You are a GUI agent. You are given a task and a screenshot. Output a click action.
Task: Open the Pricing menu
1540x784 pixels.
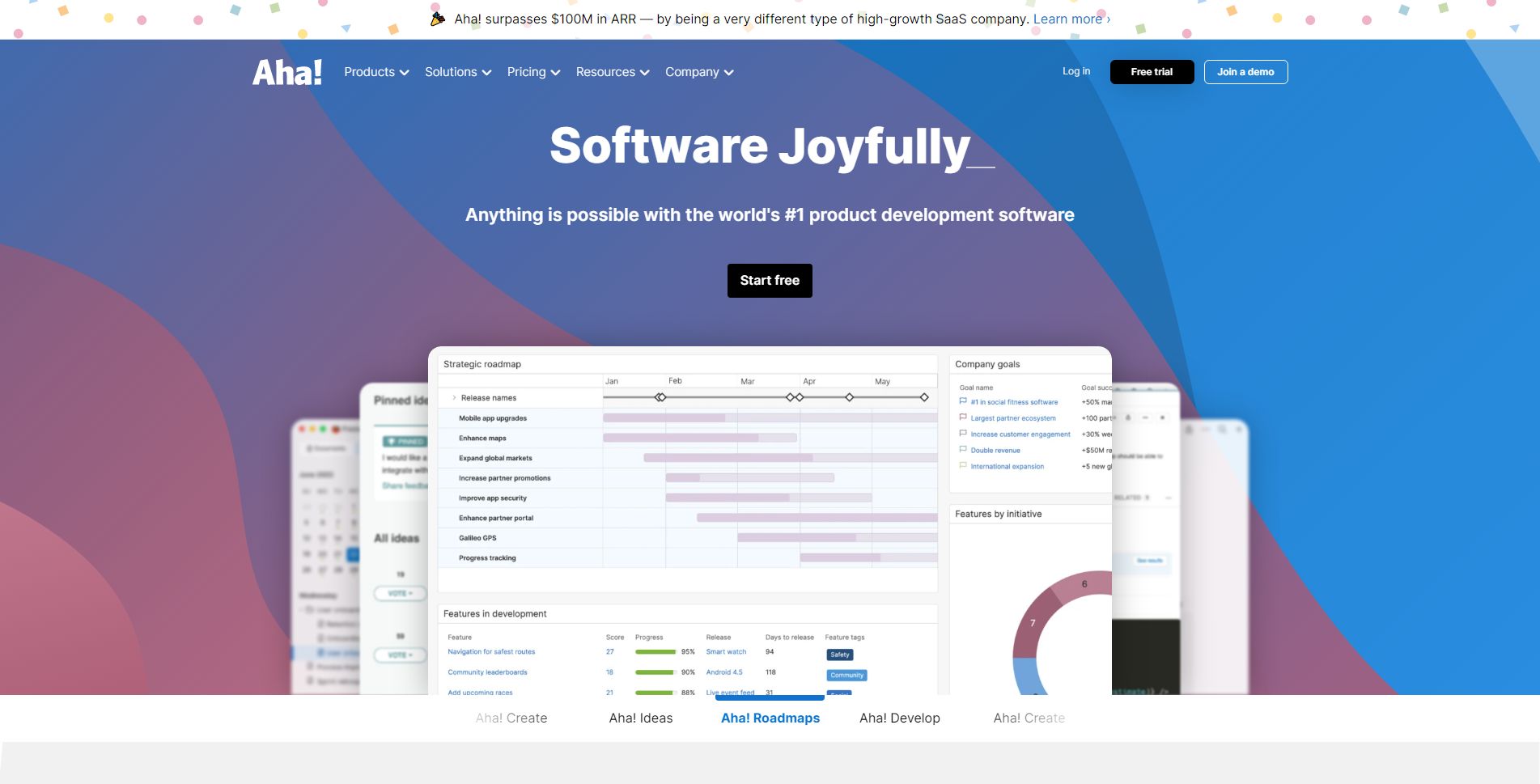(x=533, y=72)
